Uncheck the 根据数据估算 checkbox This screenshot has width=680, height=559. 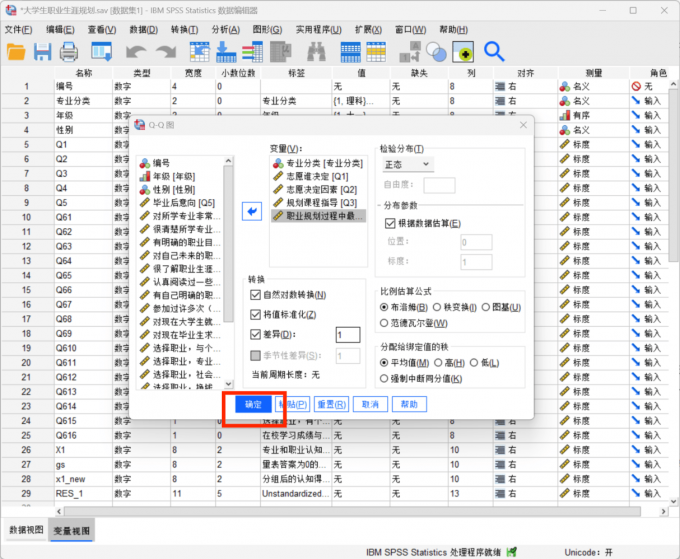tap(390, 222)
